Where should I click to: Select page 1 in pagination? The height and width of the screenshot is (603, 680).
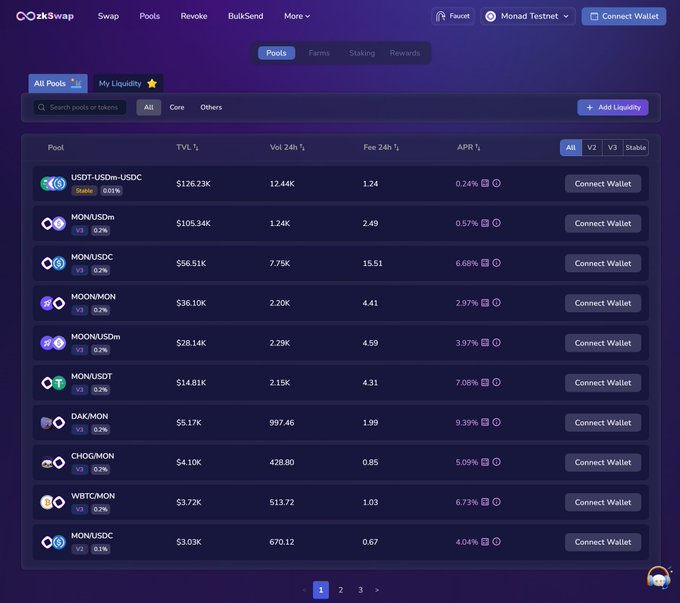321,590
